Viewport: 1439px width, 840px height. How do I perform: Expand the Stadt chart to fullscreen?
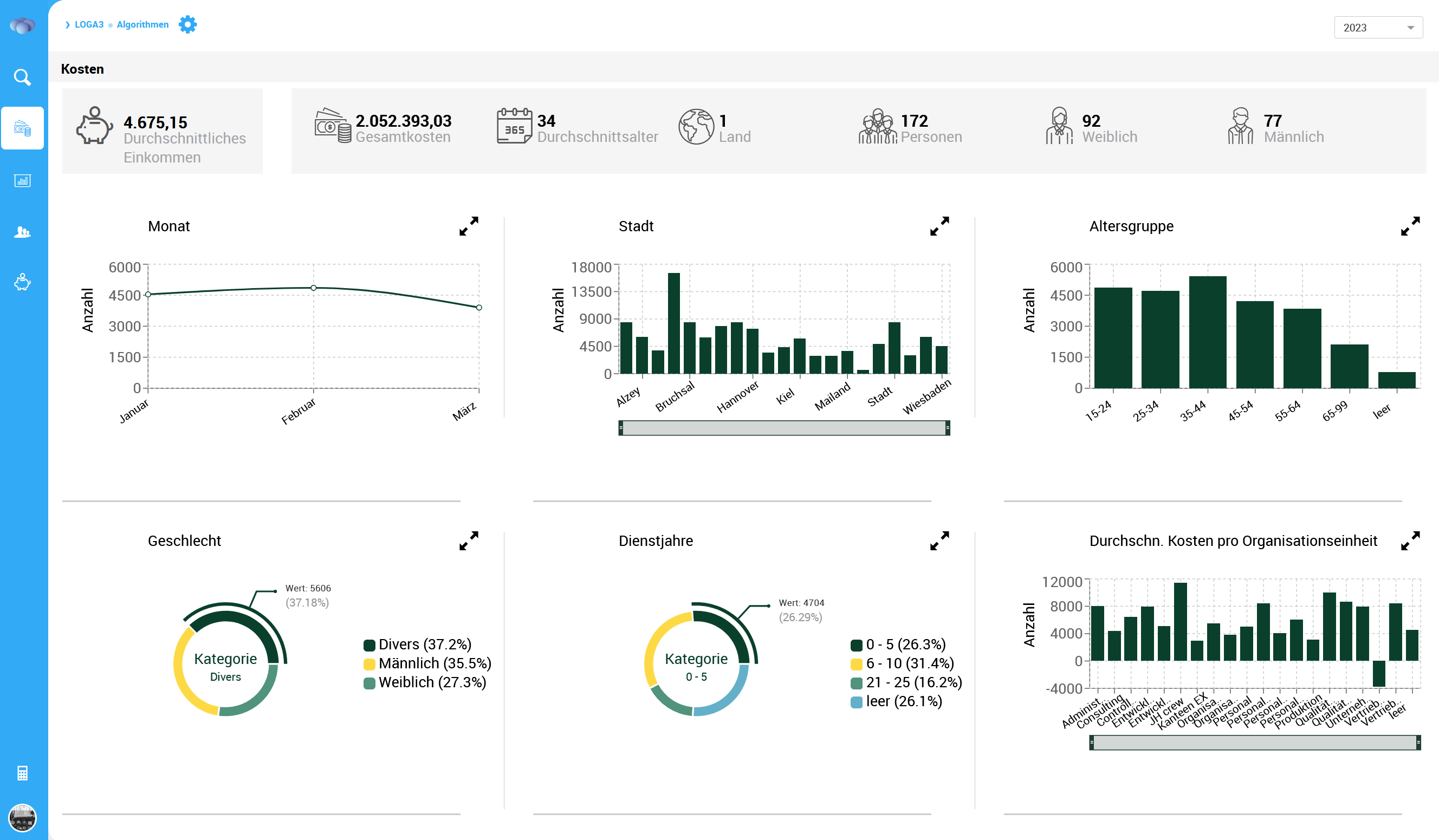(939, 226)
